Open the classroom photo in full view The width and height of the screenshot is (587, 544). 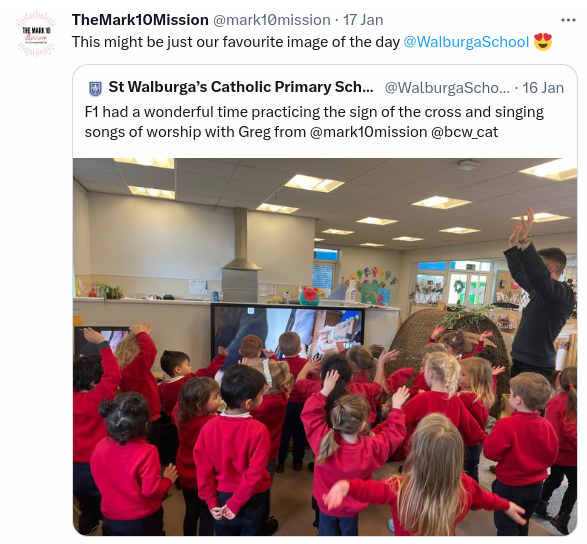pos(325,347)
